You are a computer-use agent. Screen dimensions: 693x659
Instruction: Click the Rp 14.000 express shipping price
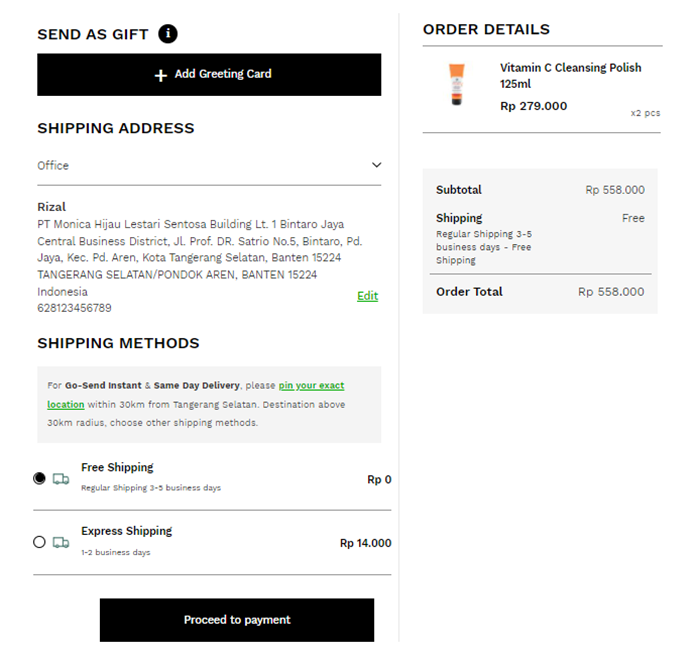366,543
